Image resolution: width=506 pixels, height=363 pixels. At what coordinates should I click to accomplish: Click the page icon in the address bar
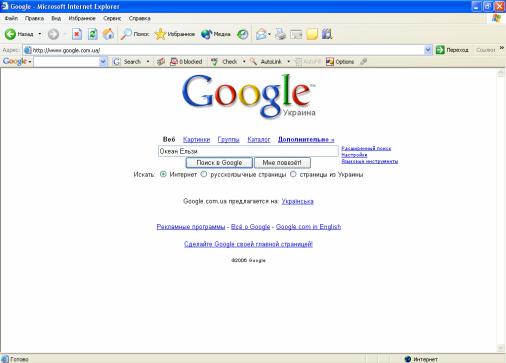(28, 50)
